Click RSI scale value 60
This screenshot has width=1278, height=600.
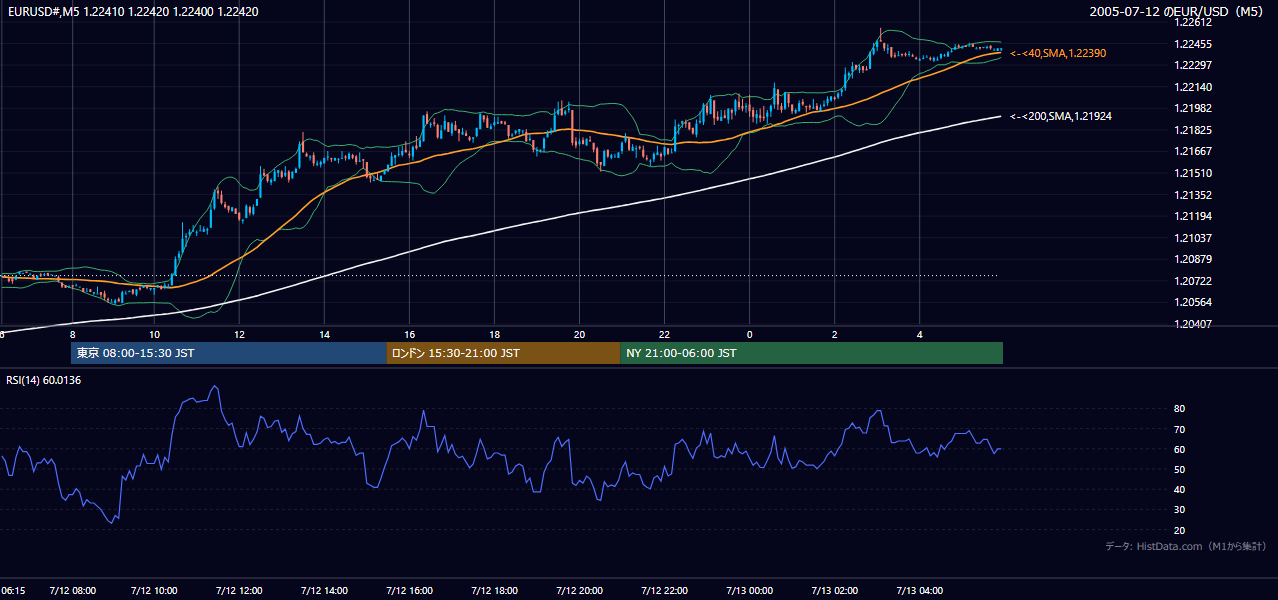(x=1180, y=449)
